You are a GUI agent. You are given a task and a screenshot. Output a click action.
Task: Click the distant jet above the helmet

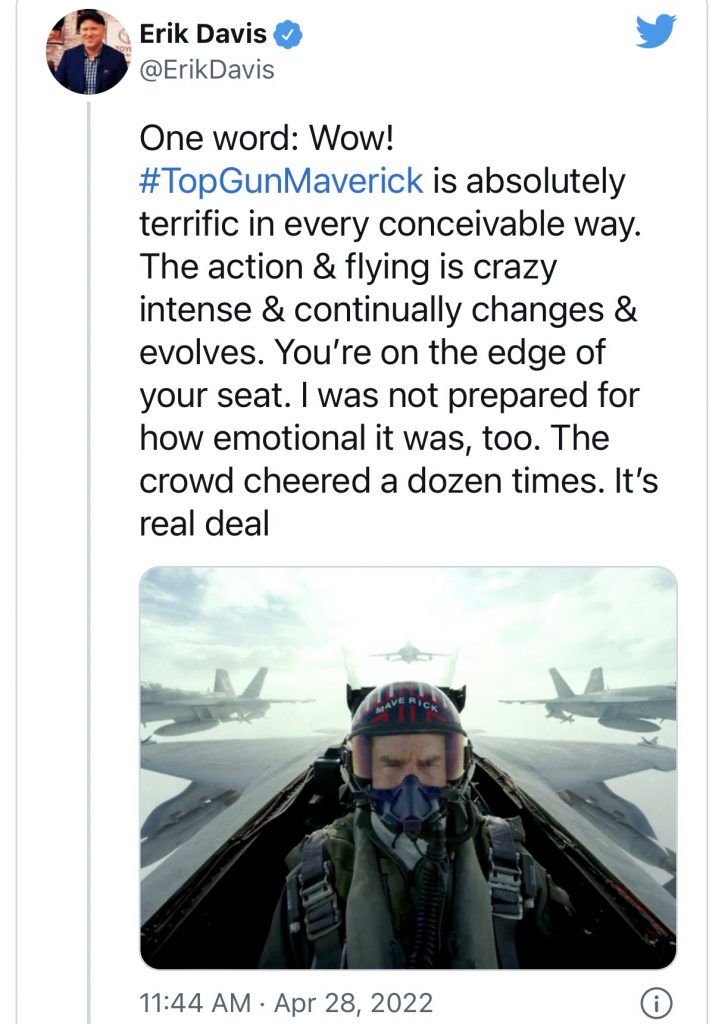409,653
